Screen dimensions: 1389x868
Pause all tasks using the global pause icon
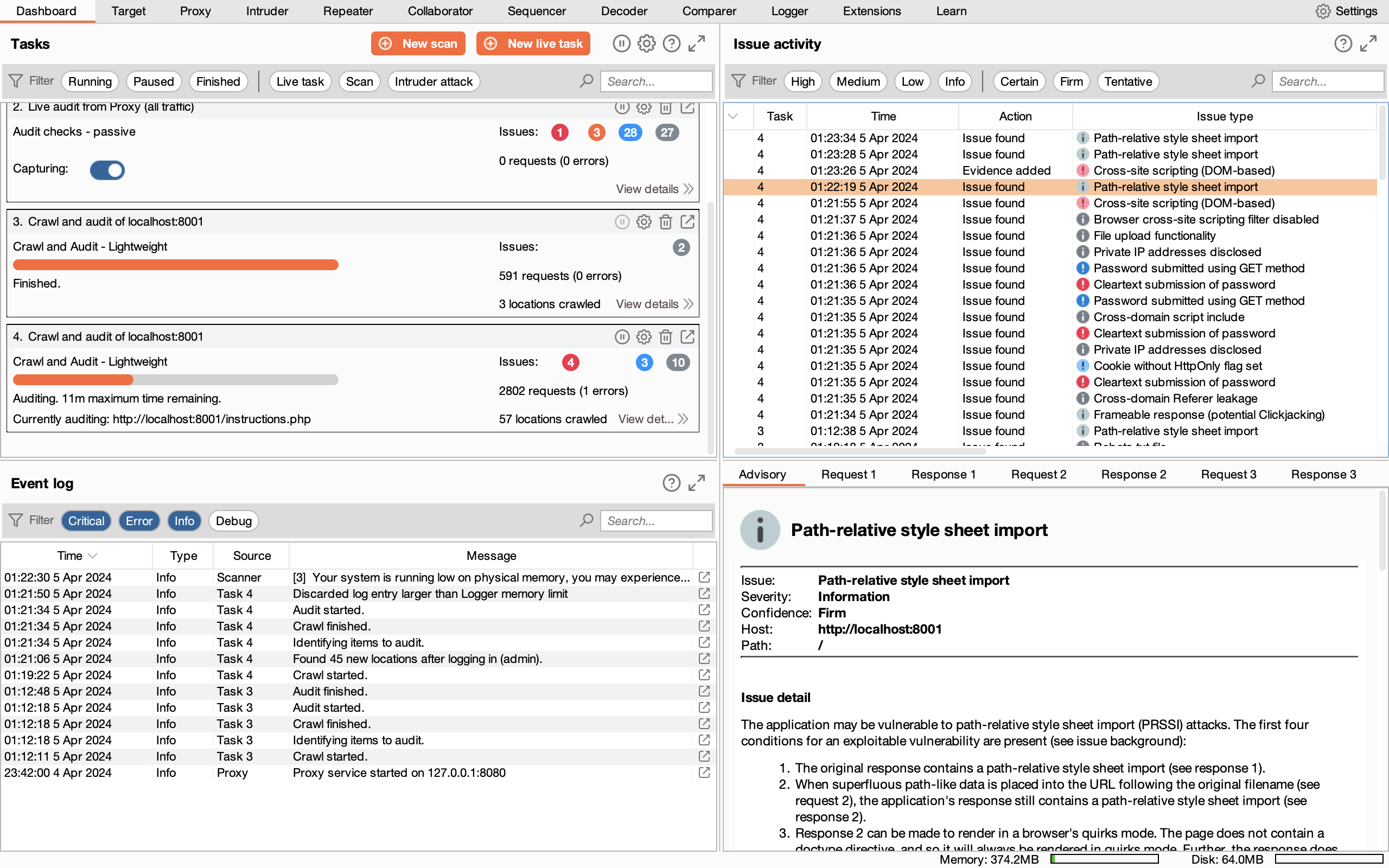coord(622,43)
